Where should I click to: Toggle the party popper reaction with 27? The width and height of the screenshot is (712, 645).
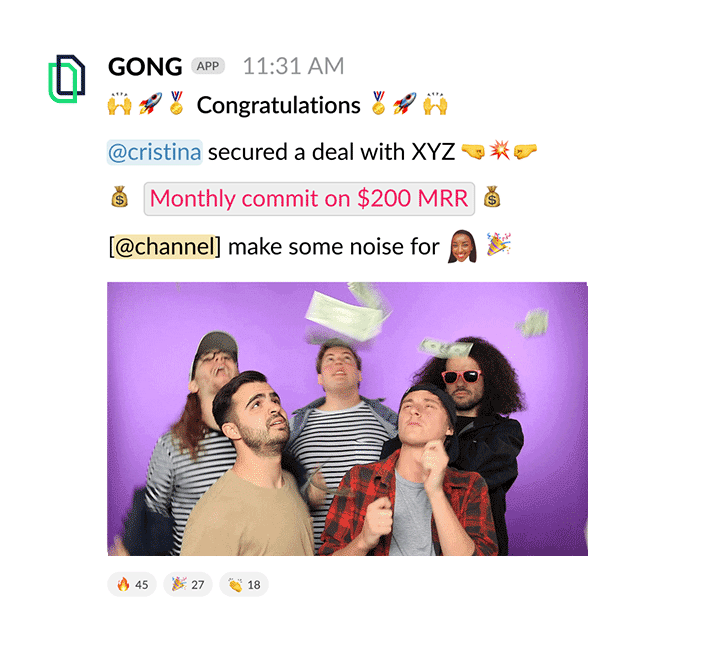tap(188, 584)
